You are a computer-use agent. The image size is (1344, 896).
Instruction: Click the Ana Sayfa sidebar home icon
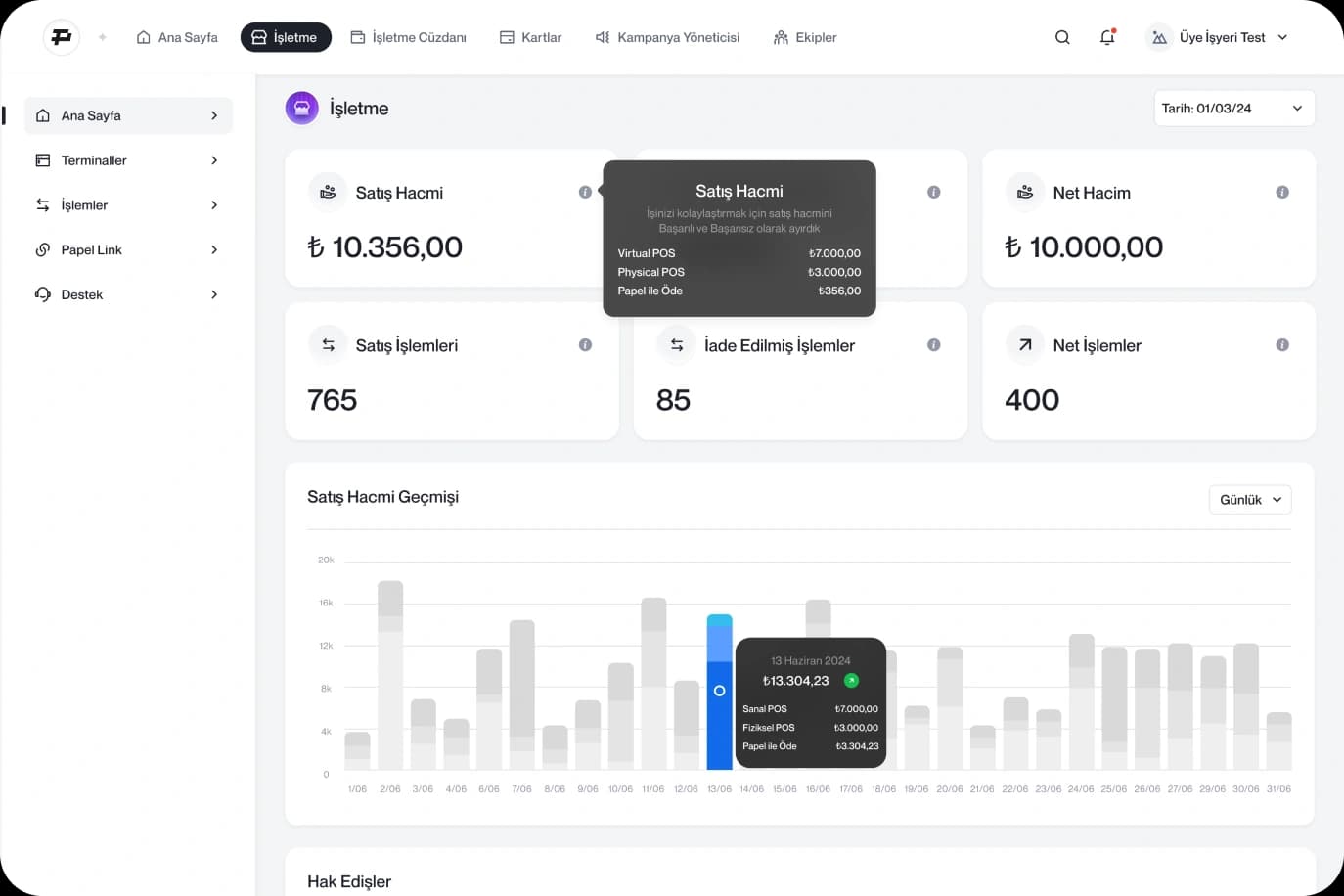43,115
